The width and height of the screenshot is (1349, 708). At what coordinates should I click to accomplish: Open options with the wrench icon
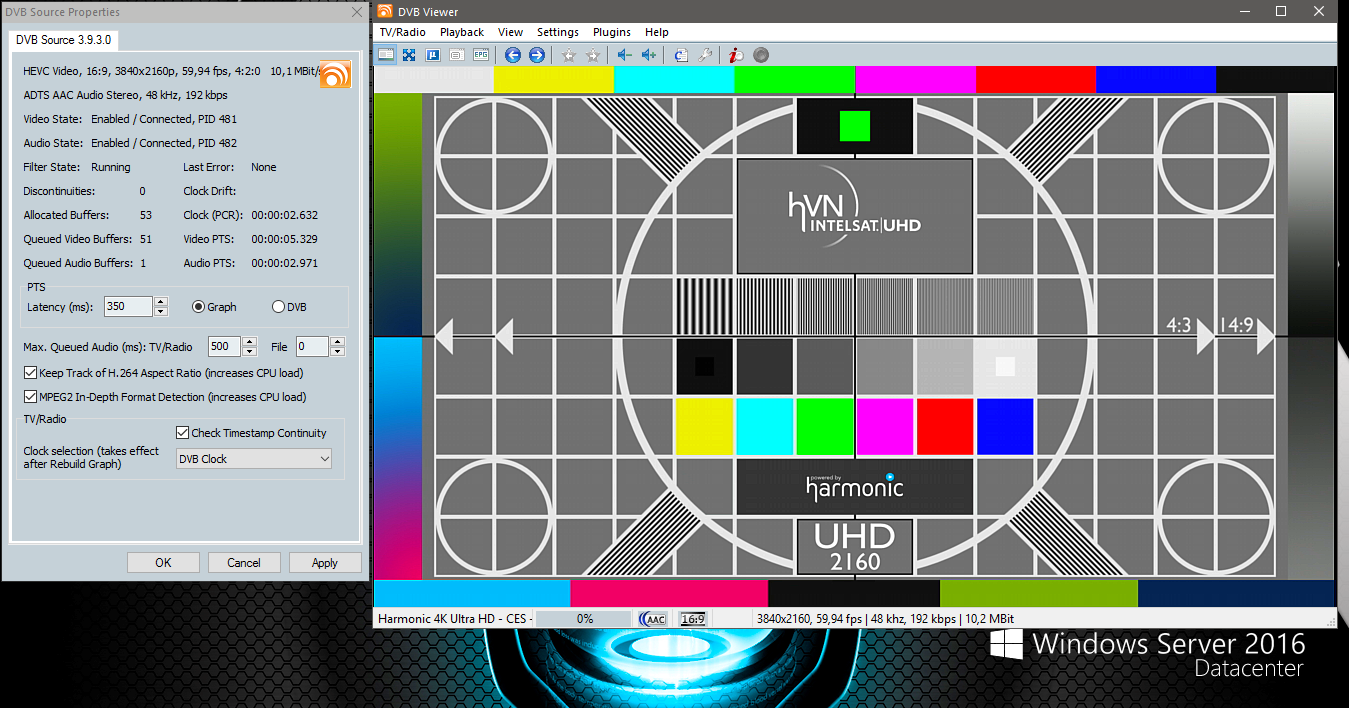(x=705, y=55)
